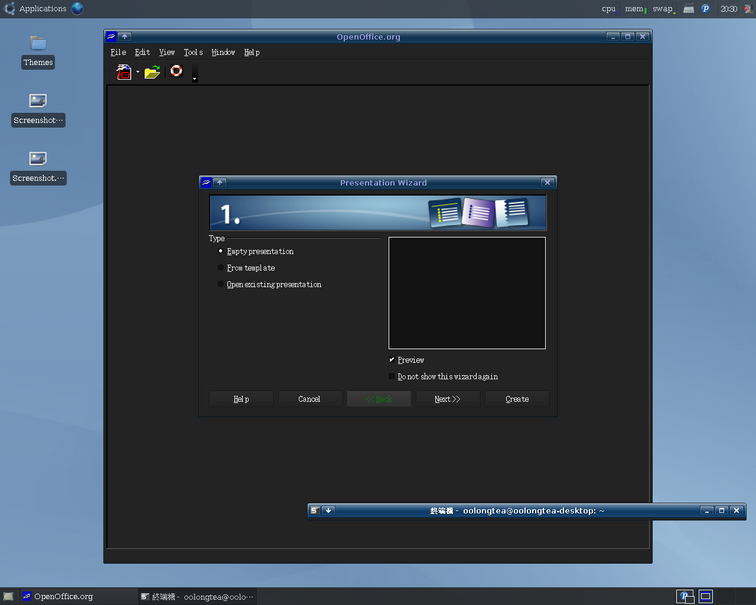Click the terminal window's title bar menu icon

(315, 511)
